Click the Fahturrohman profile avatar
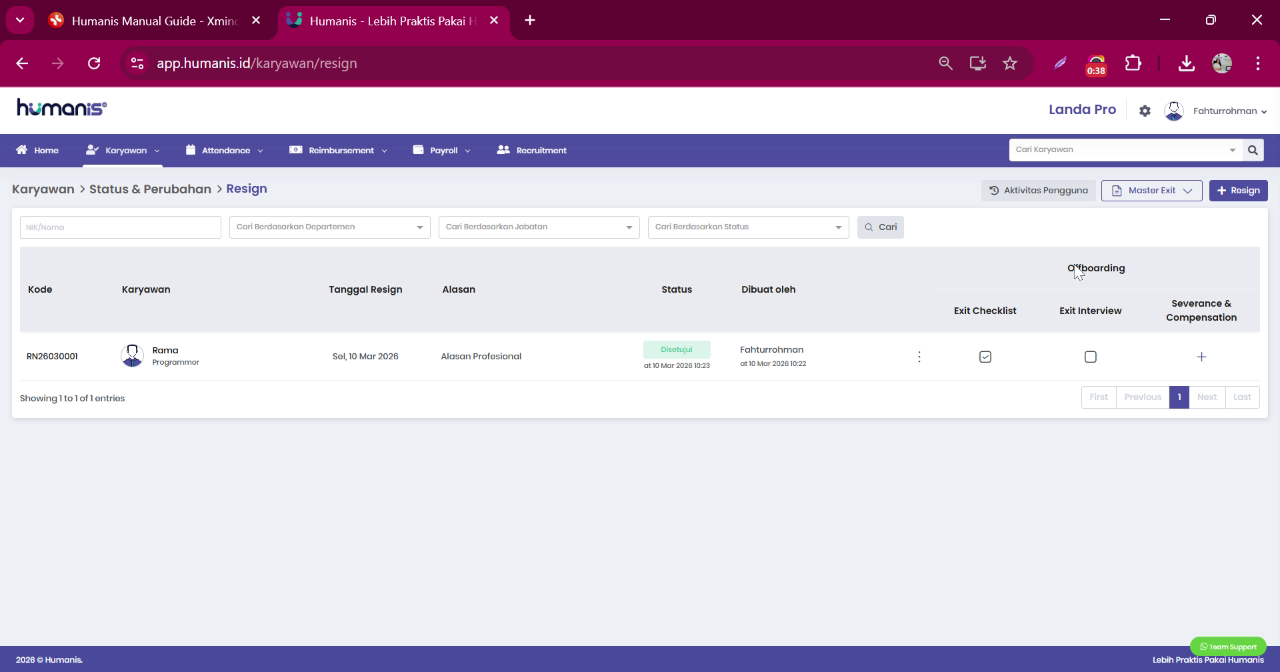Viewport: 1280px width, 672px height. pyautogui.click(x=1174, y=111)
